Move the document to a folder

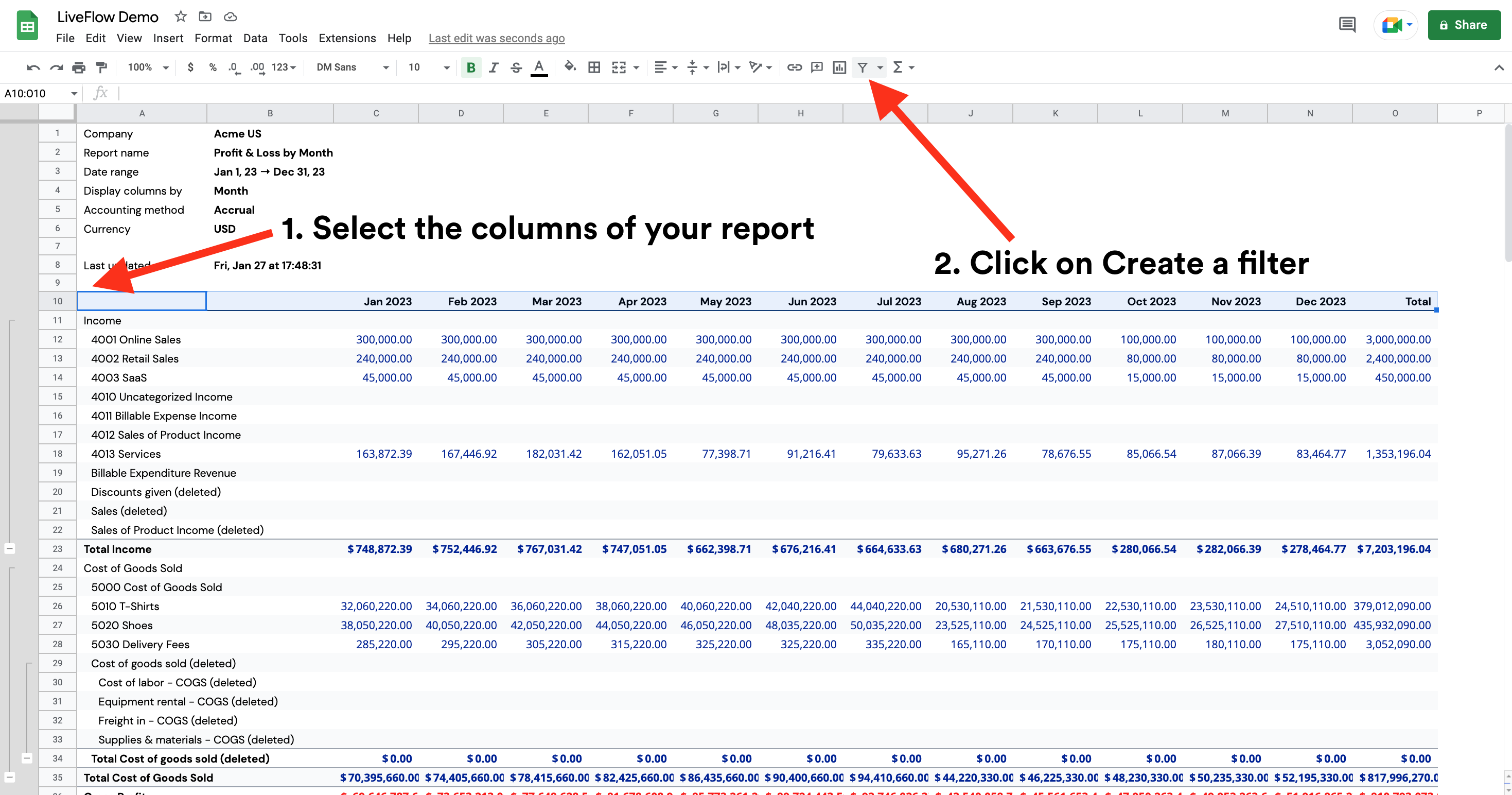tap(205, 16)
